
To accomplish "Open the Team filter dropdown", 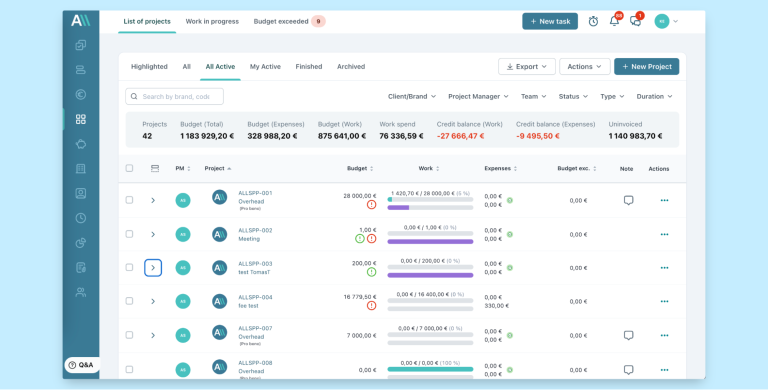I will coord(533,97).
